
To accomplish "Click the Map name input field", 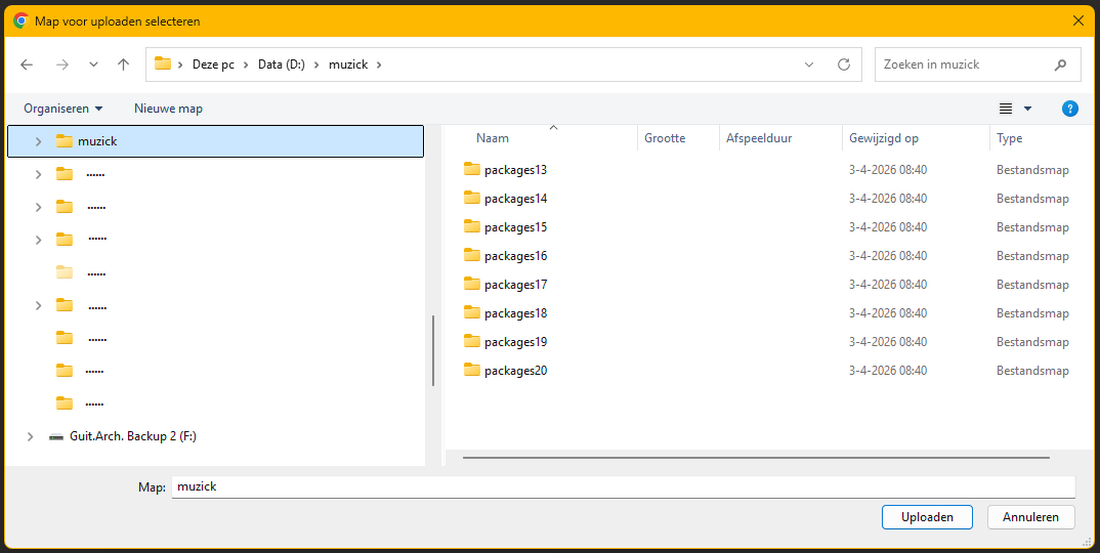I will pos(622,486).
